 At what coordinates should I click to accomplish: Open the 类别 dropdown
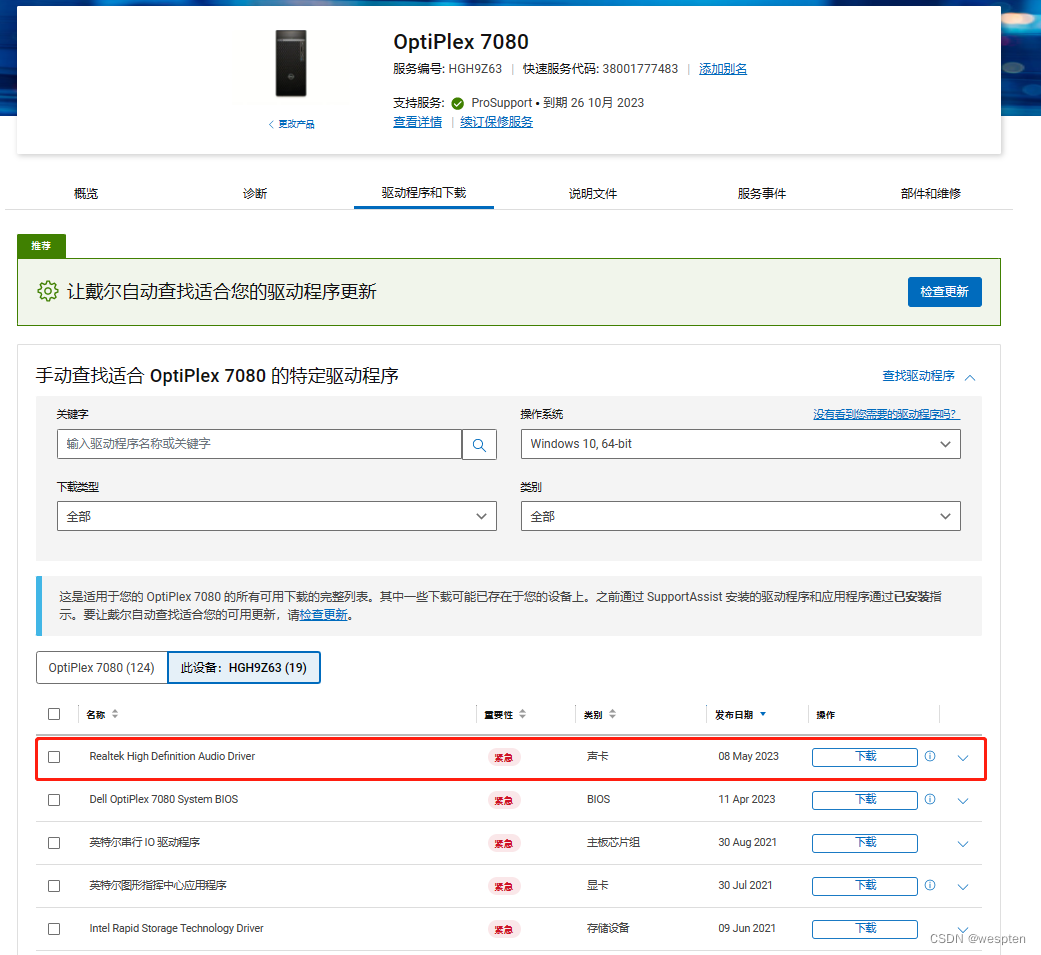pos(740,516)
